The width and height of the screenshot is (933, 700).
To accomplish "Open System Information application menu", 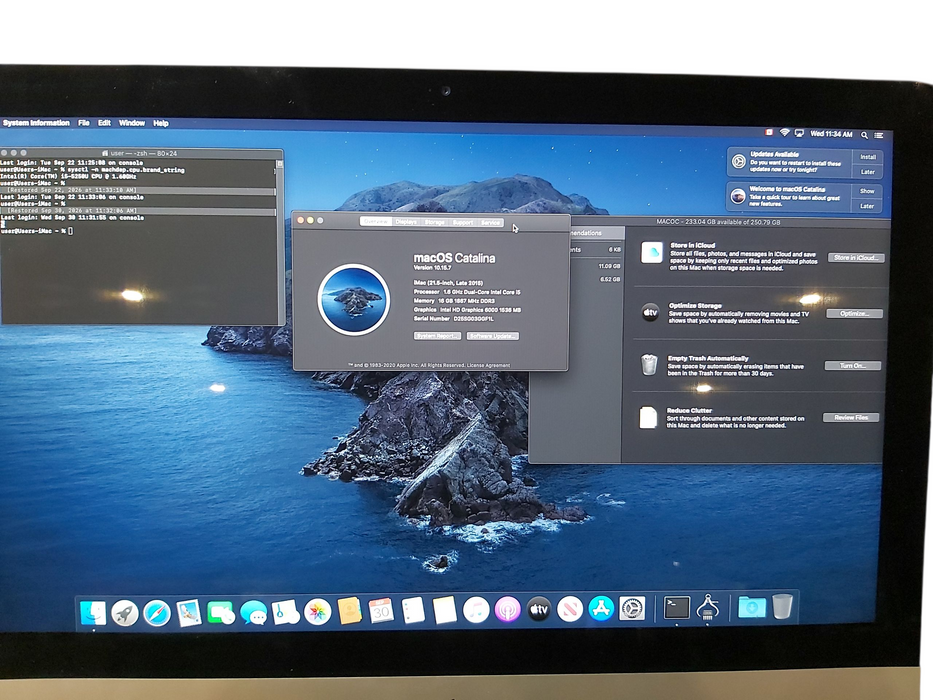I will tap(36, 123).
